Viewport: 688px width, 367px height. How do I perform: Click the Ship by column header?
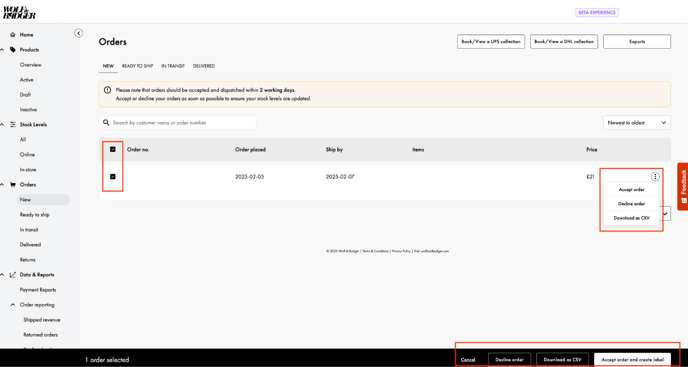click(334, 150)
